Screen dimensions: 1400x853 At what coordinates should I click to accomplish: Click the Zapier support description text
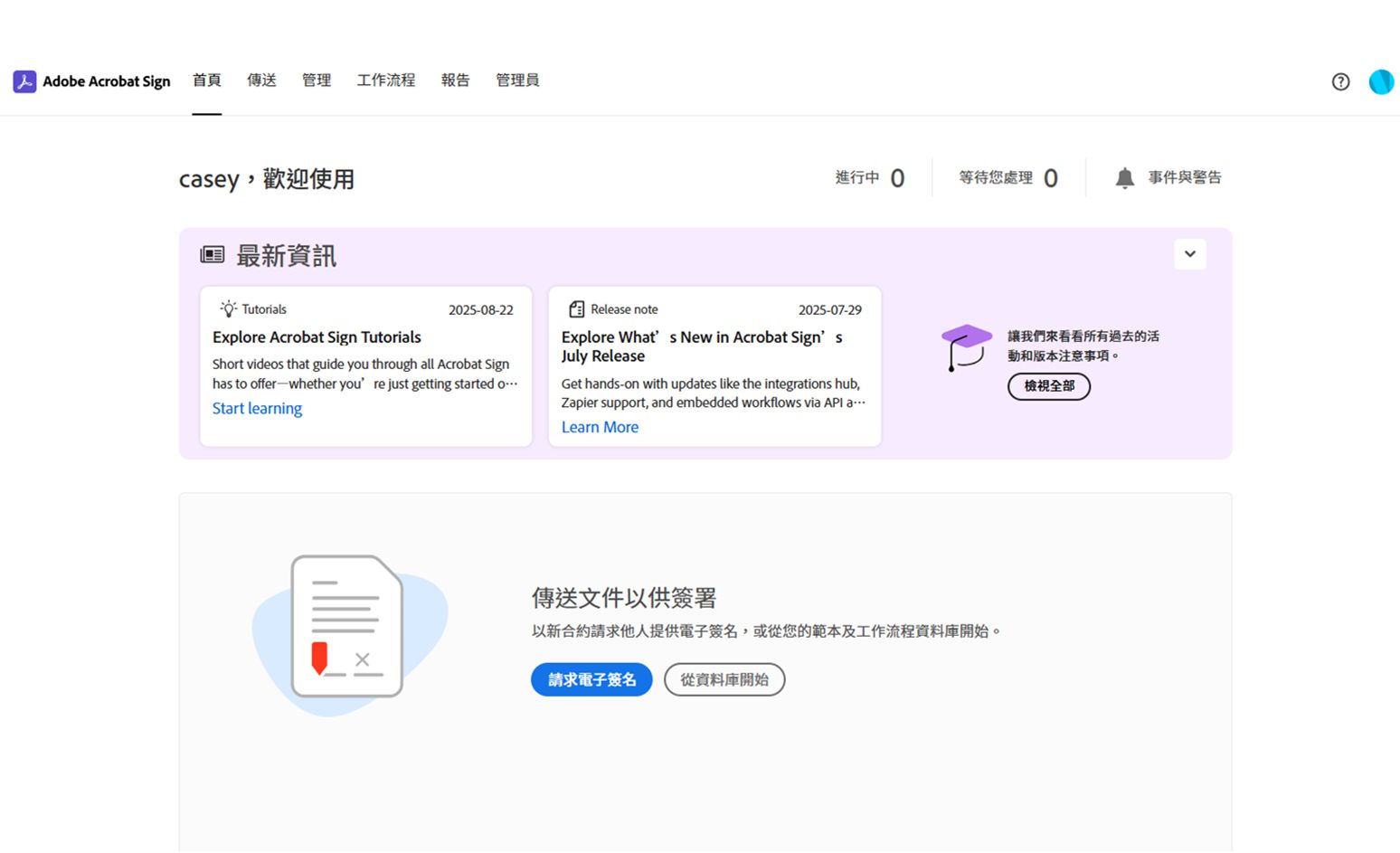(714, 393)
